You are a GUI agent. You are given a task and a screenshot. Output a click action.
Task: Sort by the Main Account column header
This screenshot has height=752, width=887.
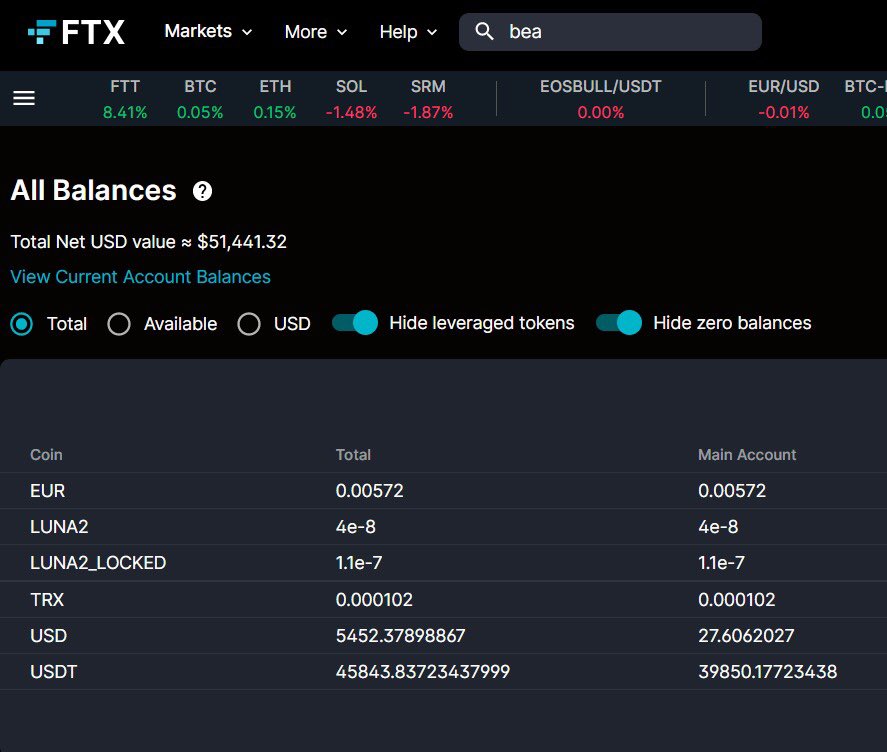click(747, 455)
